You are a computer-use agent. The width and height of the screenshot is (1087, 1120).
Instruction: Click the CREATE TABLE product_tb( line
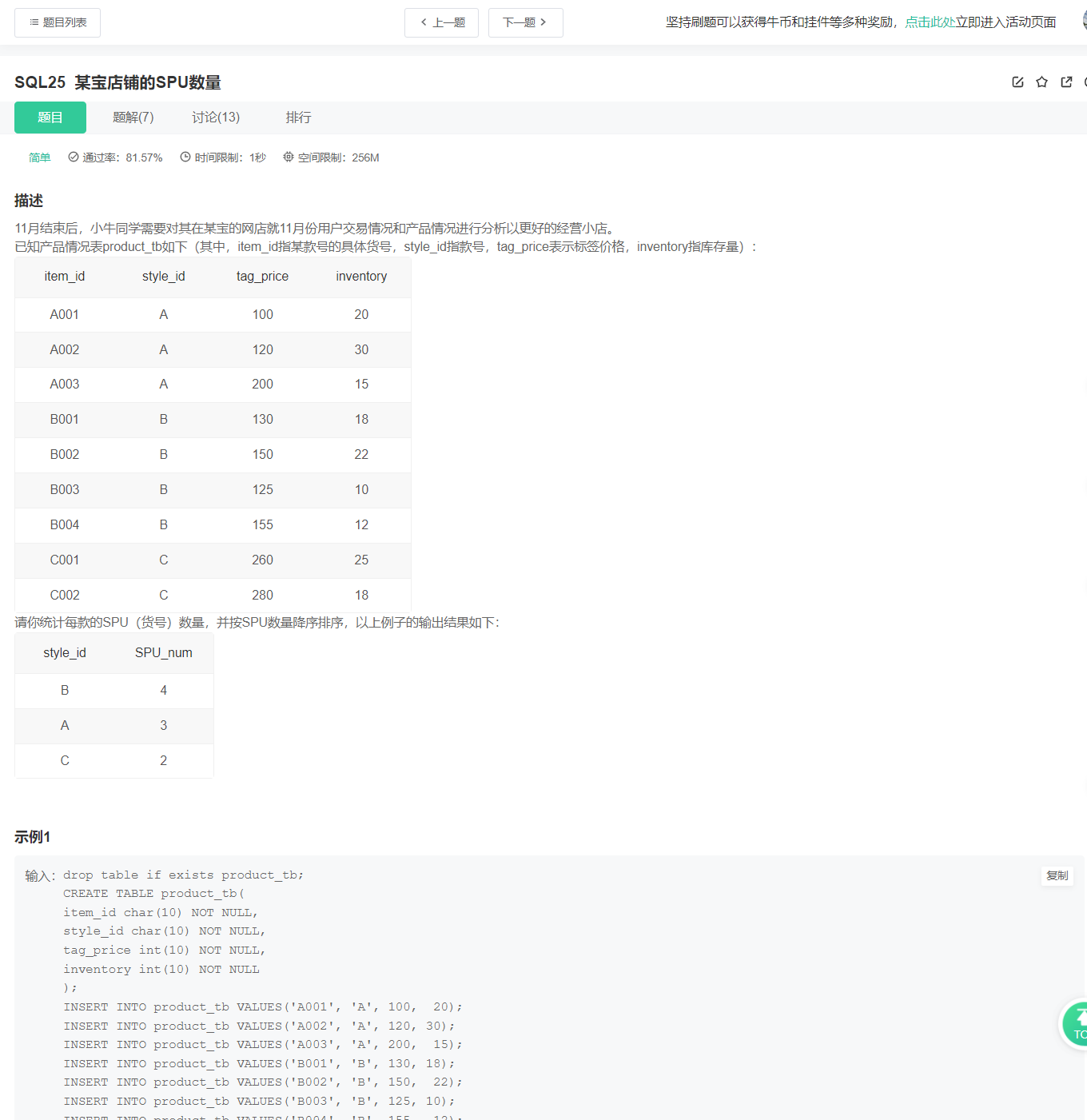click(154, 894)
